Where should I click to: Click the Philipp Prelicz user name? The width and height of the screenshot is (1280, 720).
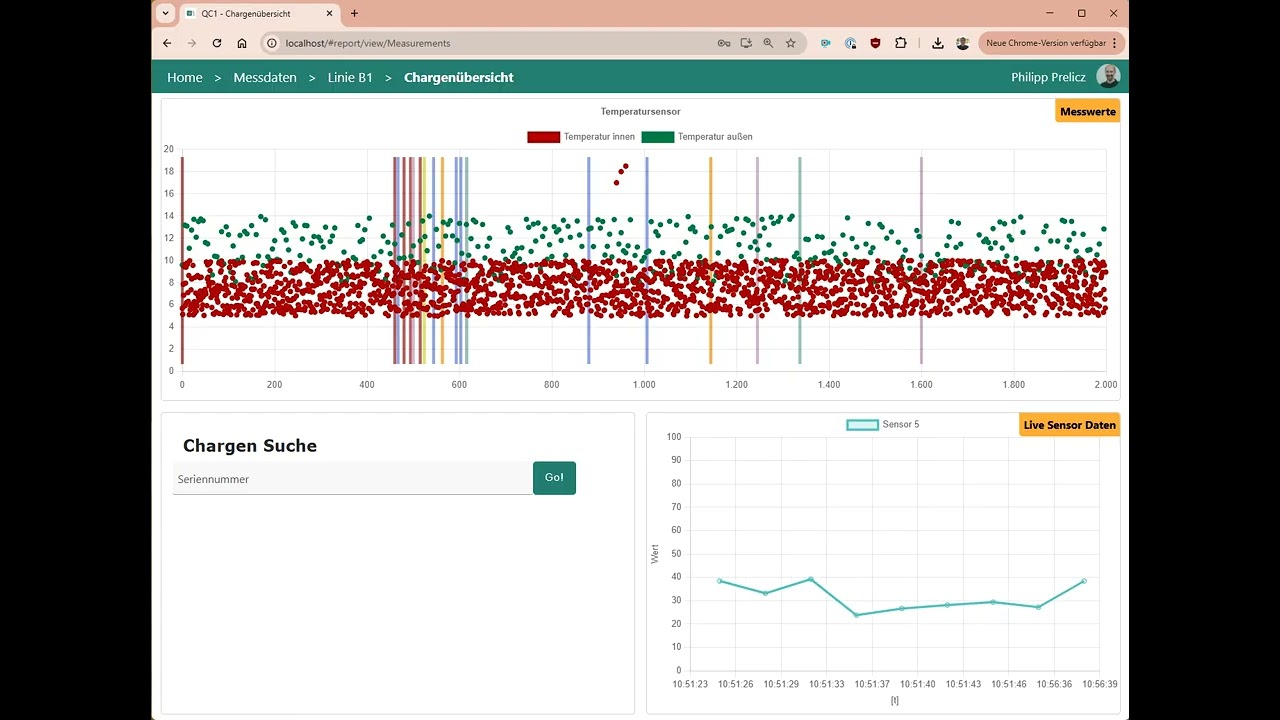1048,77
